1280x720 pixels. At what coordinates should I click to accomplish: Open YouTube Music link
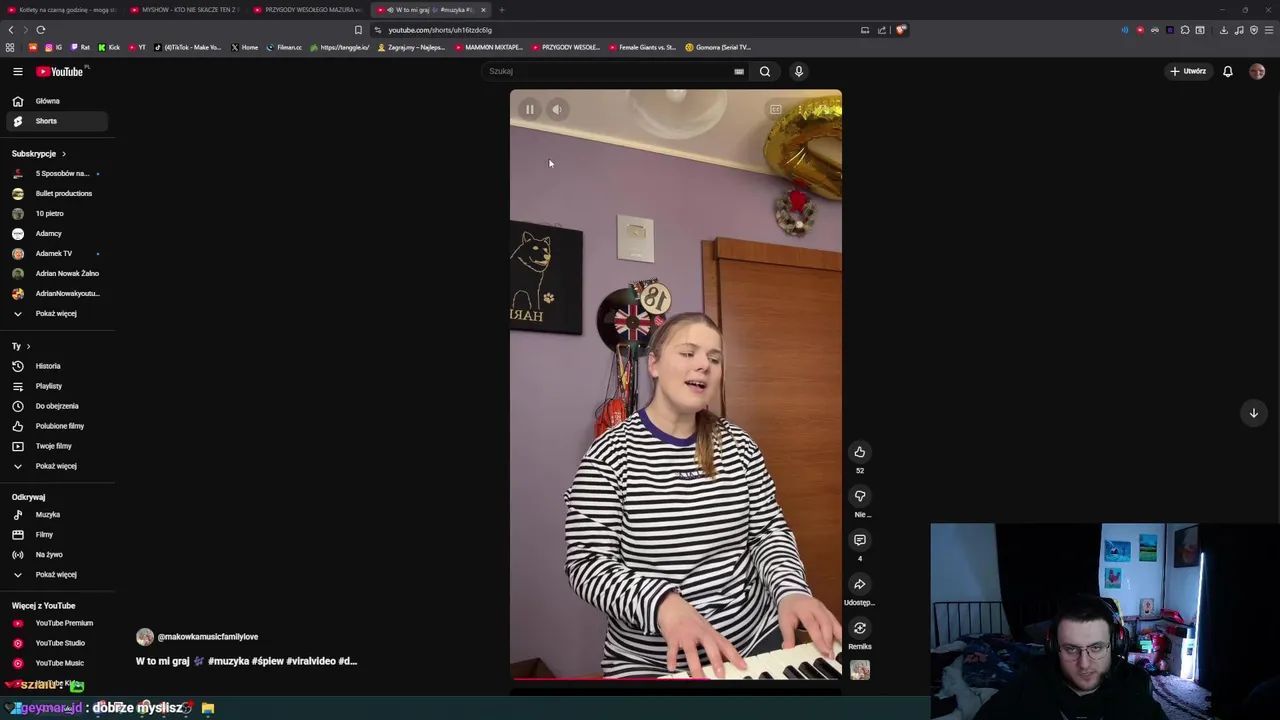click(x=57, y=663)
